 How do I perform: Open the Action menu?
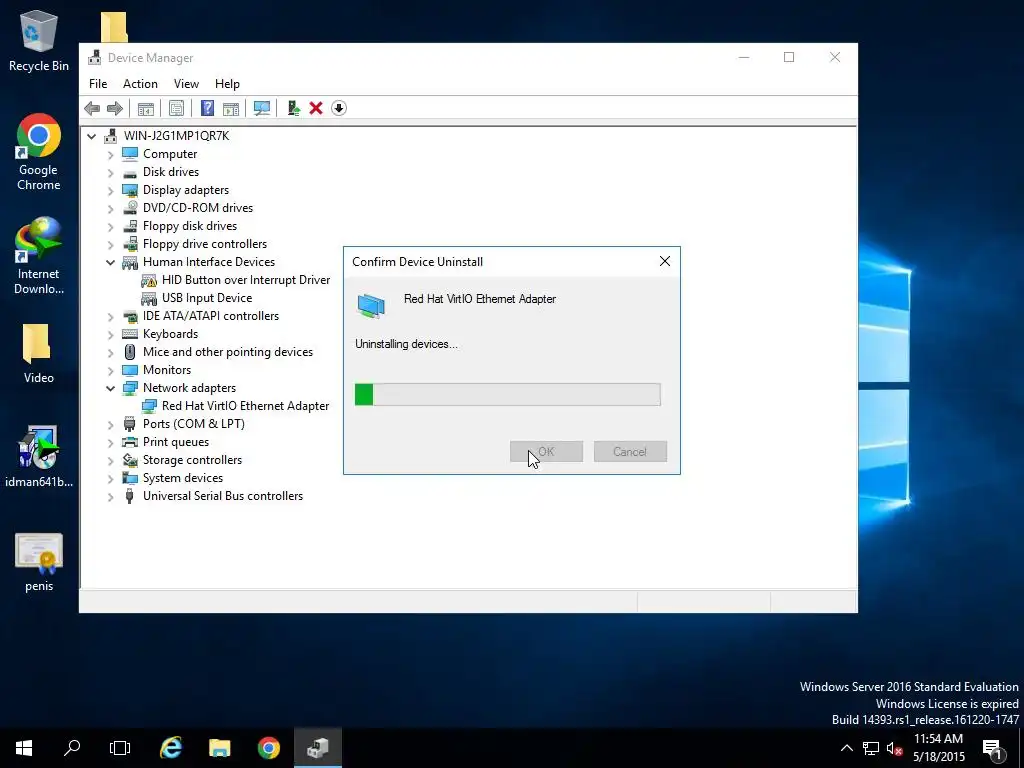(x=140, y=84)
